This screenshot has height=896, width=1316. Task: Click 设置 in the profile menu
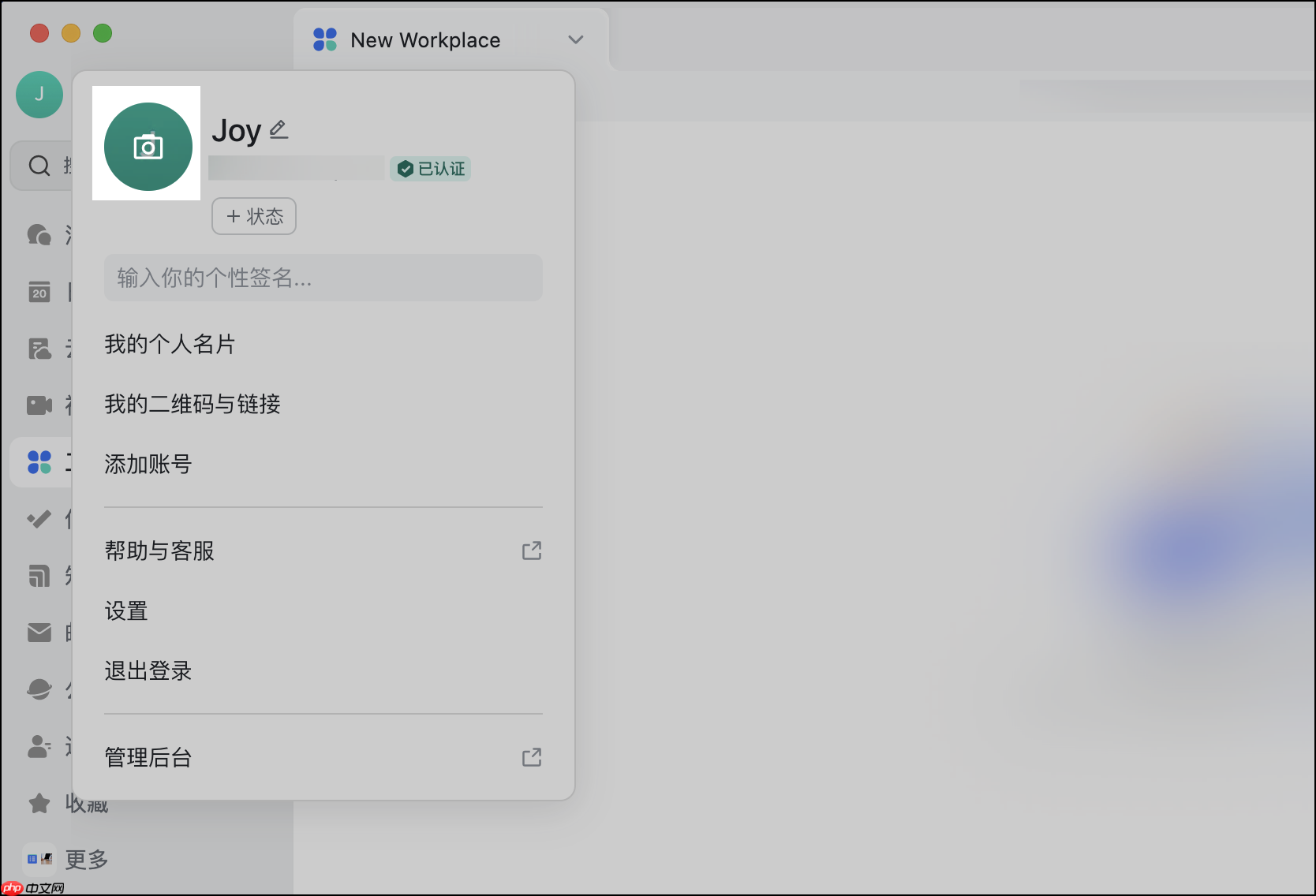pyautogui.click(x=126, y=610)
